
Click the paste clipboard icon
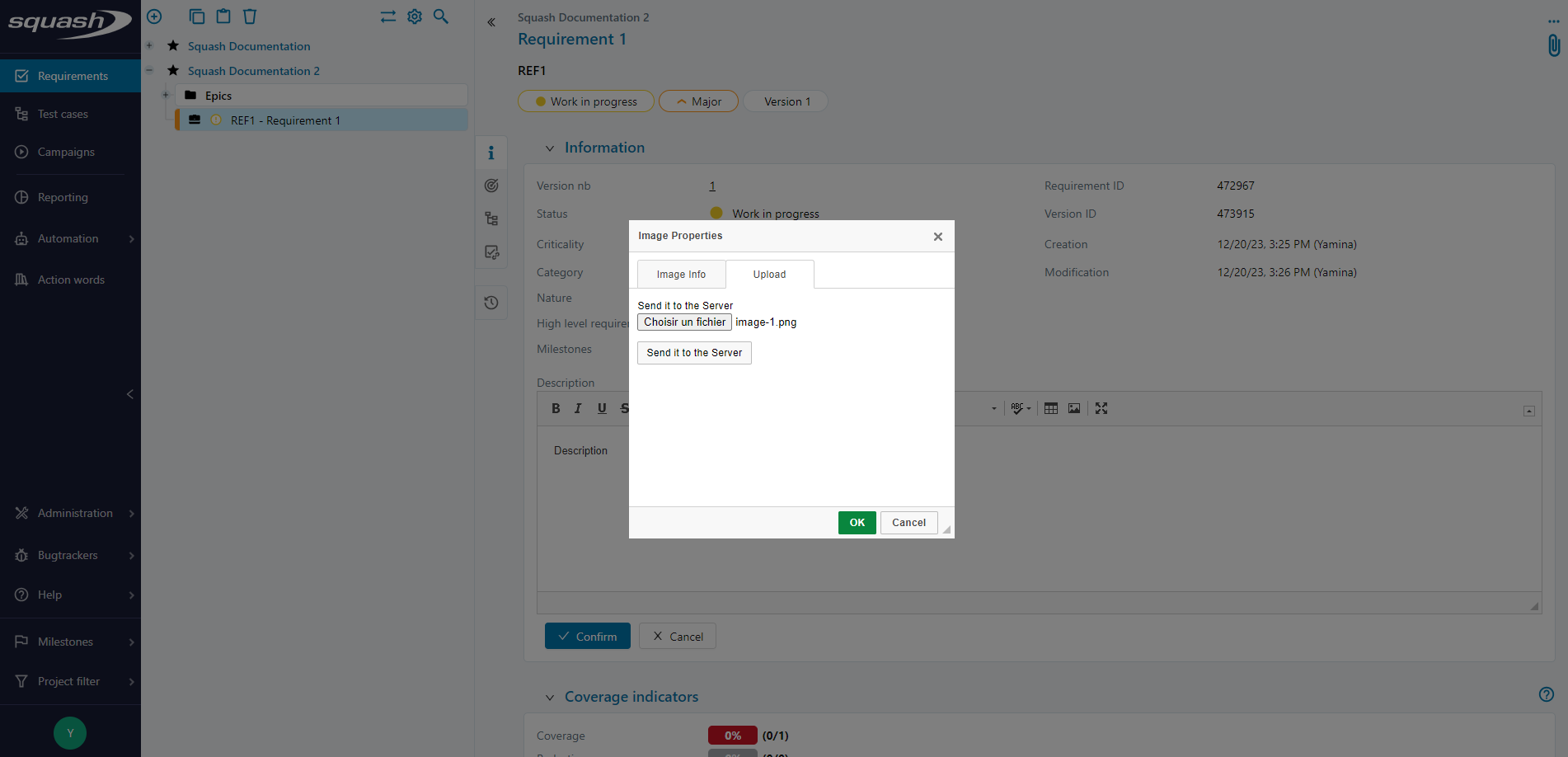click(223, 16)
